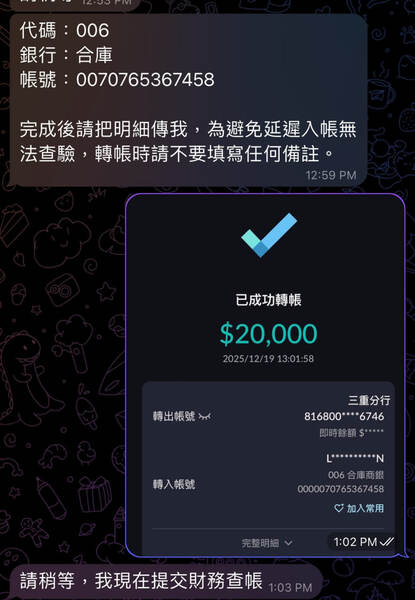Click the 三重分行 branch label
Screen dimensions: 415x600
pyautogui.click(x=369, y=400)
